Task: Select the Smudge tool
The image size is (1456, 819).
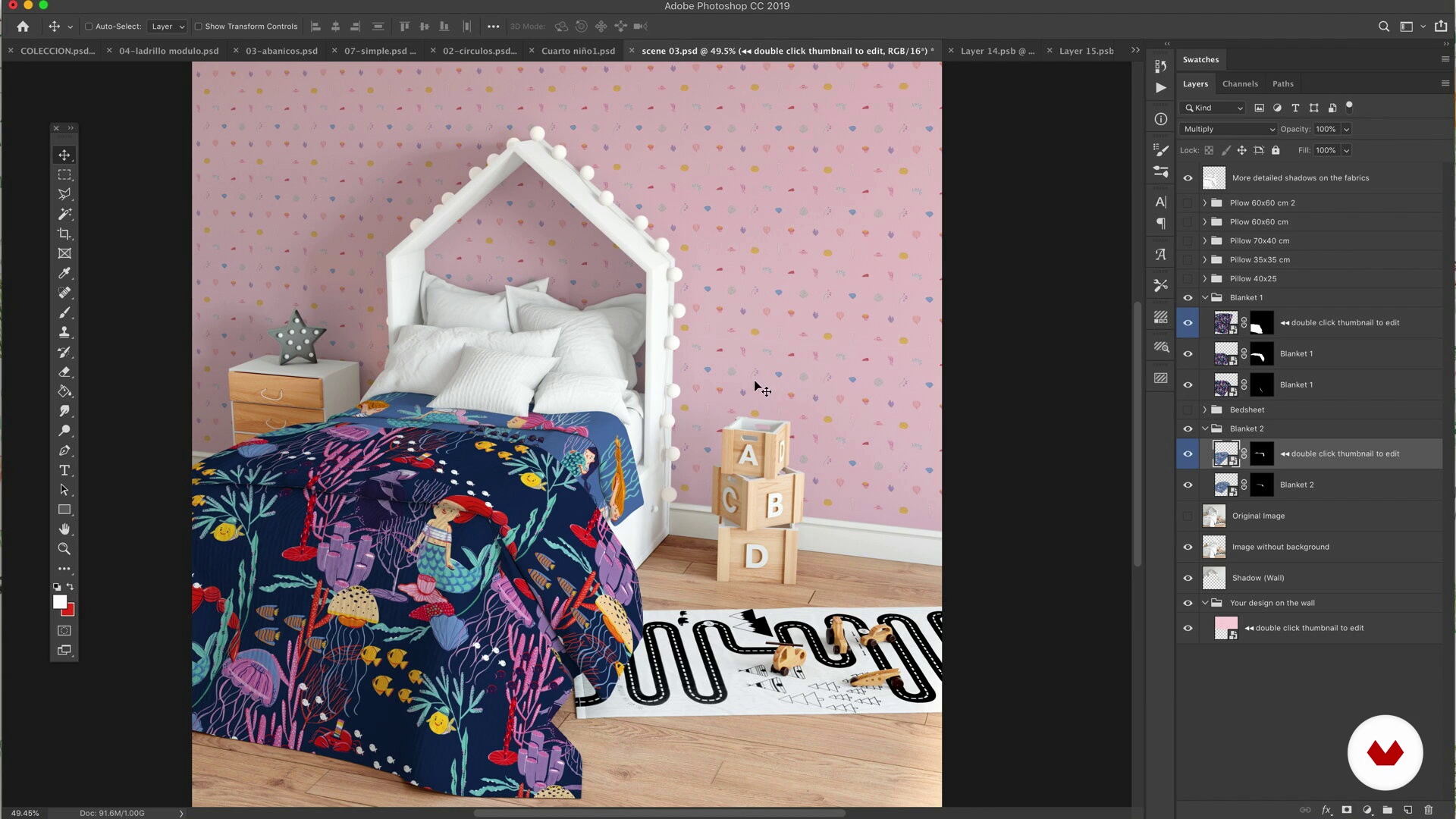Action: point(64,411)
